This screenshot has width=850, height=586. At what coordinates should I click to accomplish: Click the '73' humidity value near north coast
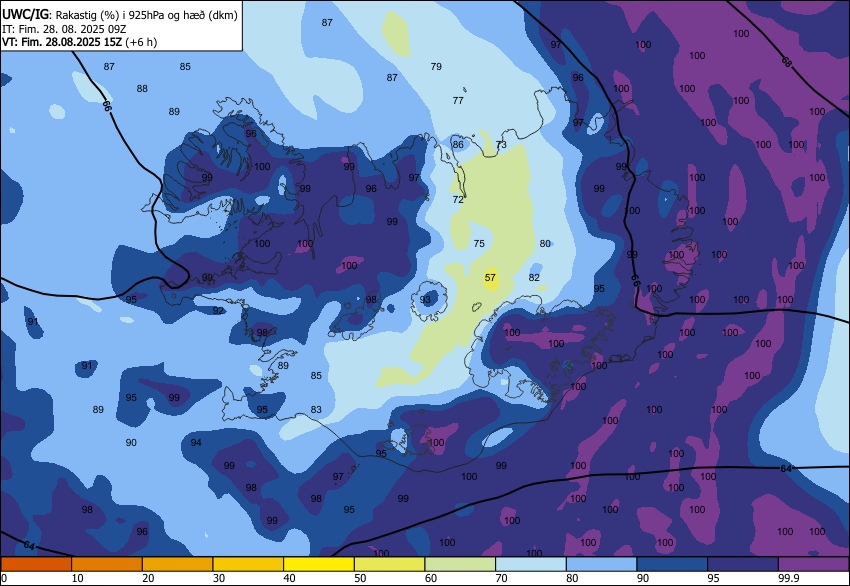(x=501, y=145)
